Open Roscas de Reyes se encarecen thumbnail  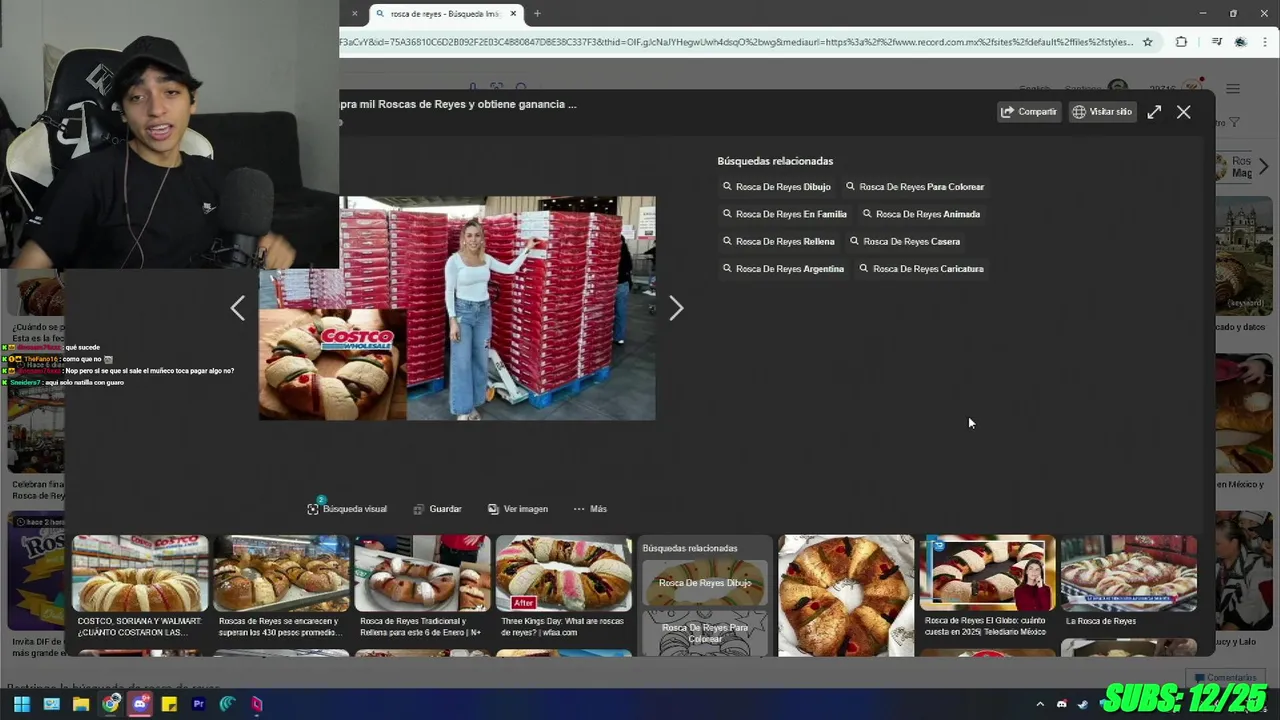click(x=281, y=574)
